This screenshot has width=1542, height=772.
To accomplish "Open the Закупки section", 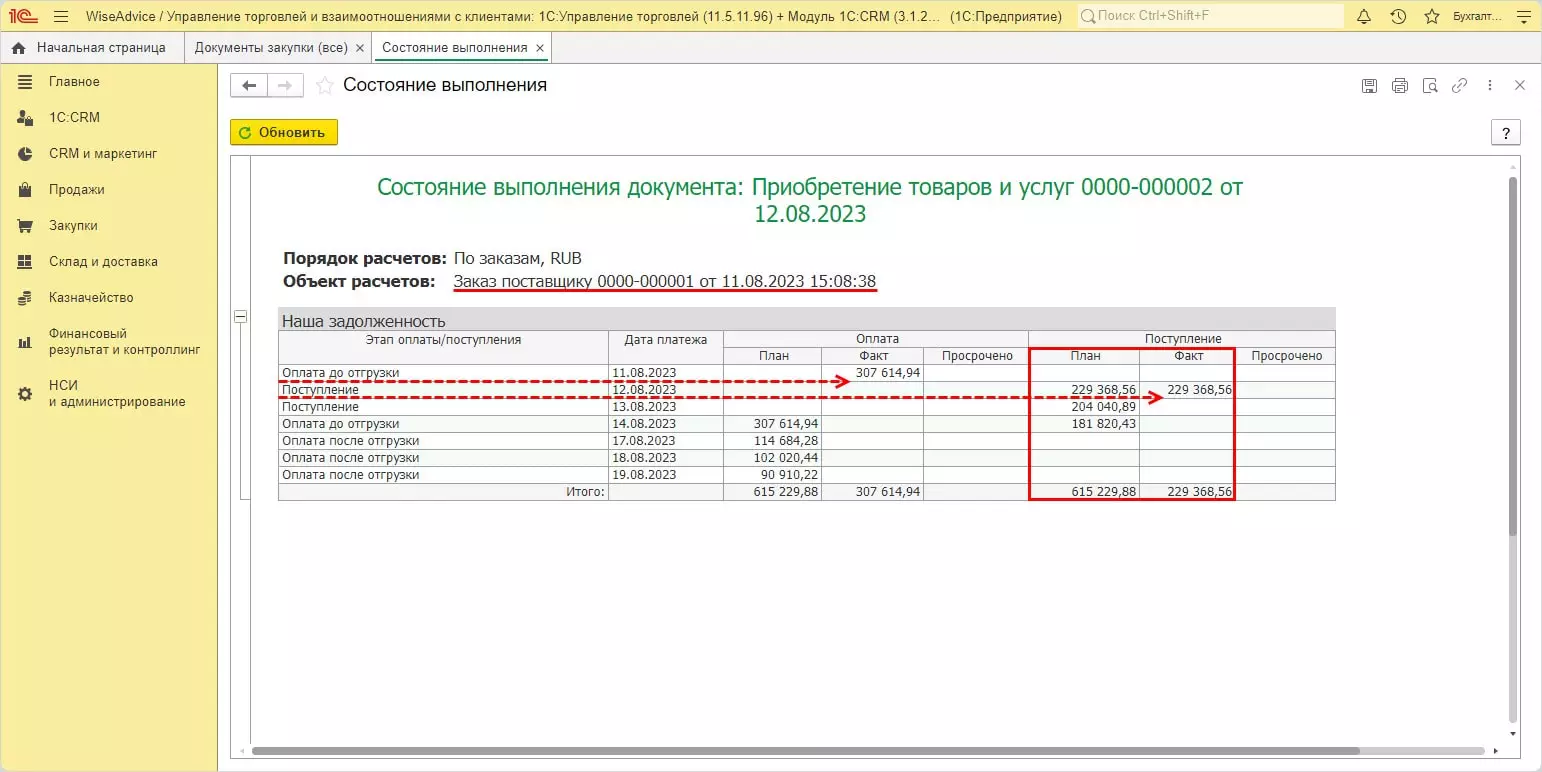I will click(x=108, y=226).
